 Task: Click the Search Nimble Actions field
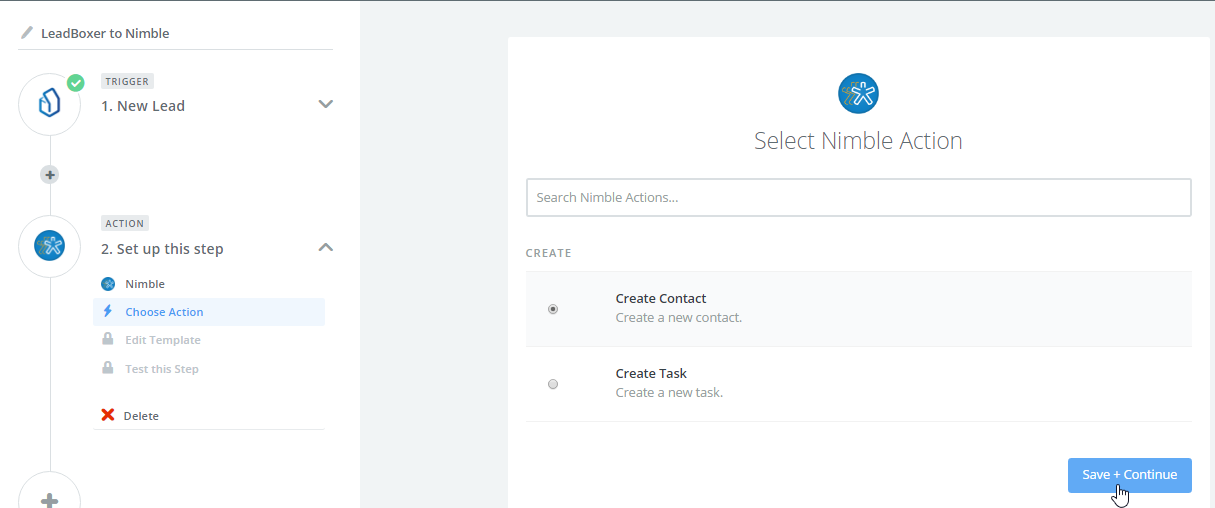click(x=858, y=198)
